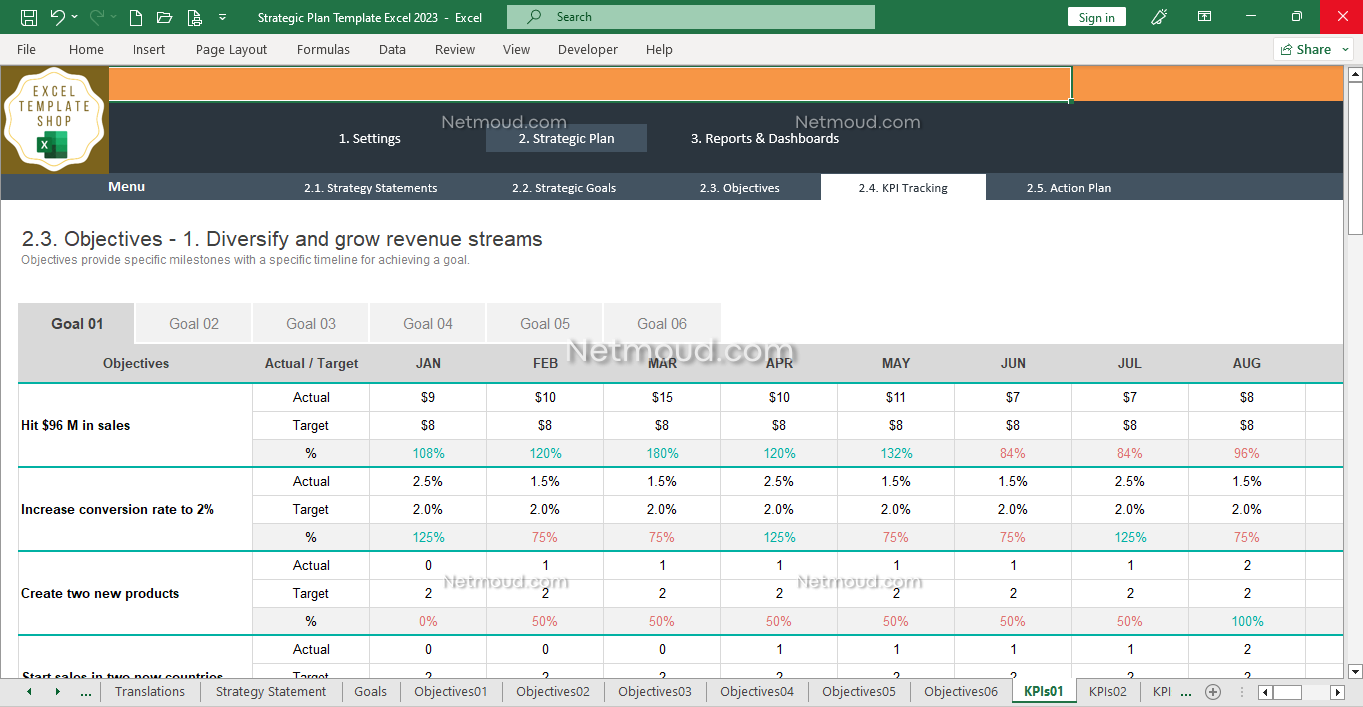Click the ellipsis to show hidden sheet tabs
Screen dimensions: 1363x707
click(86, 692)
